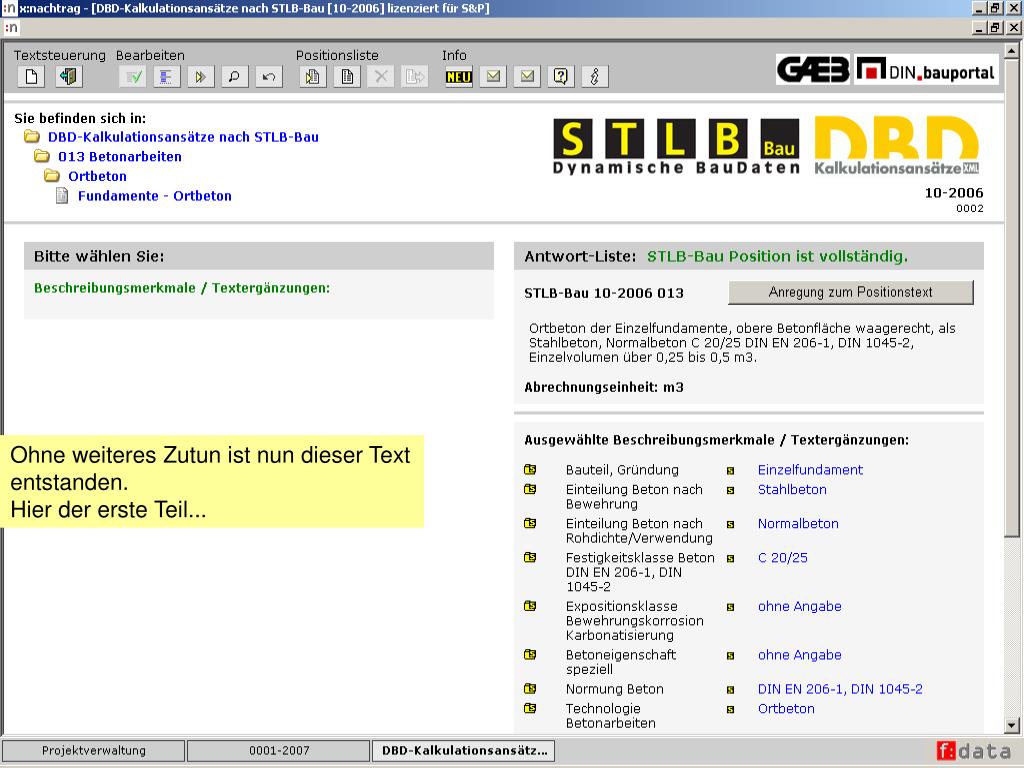Viewport: 1024px width, 768px height.
Task: Click folder icon next to '013 Betonarbeiten'
Action: click(42, 156)
